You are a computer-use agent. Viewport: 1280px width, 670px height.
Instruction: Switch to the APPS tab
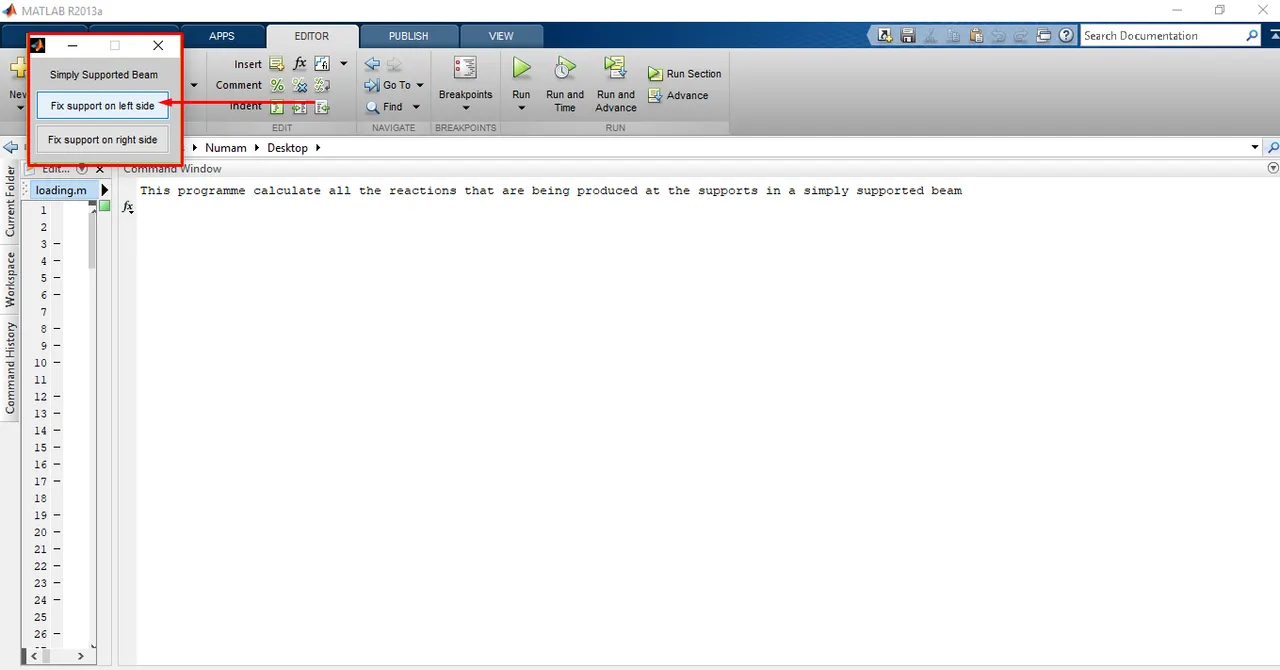pyautogui.click(x=222, y=36)
